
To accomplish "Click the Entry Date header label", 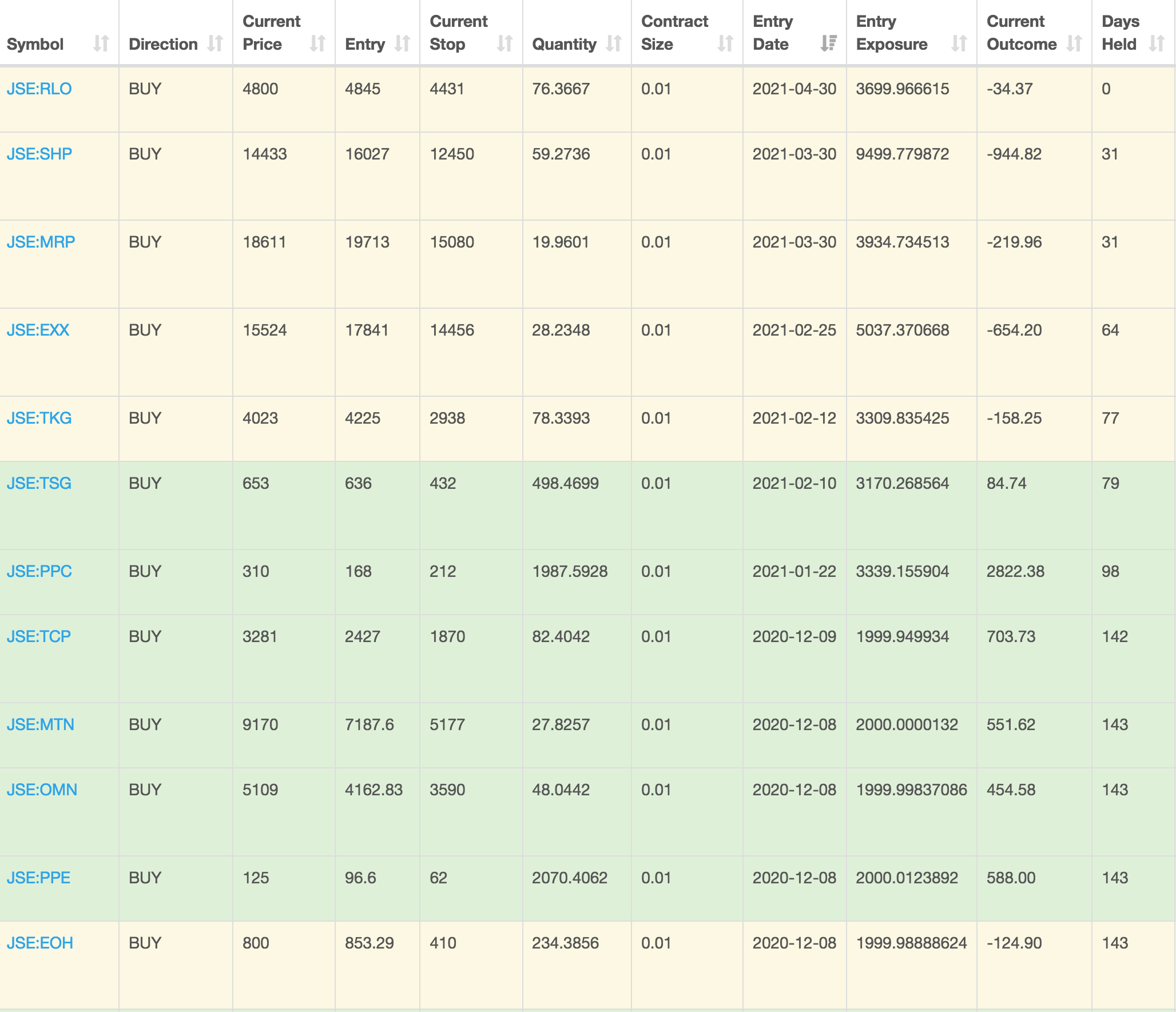I will click(773, 33).
